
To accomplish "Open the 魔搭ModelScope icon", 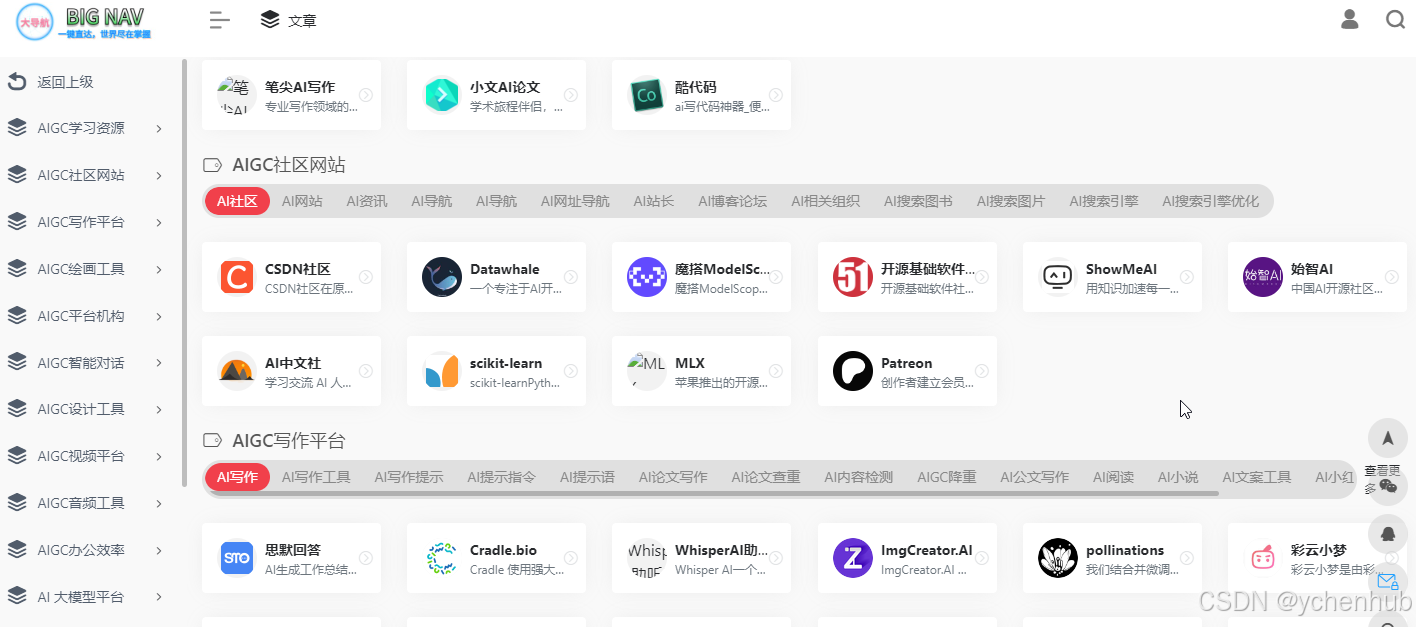I will 646,277.
